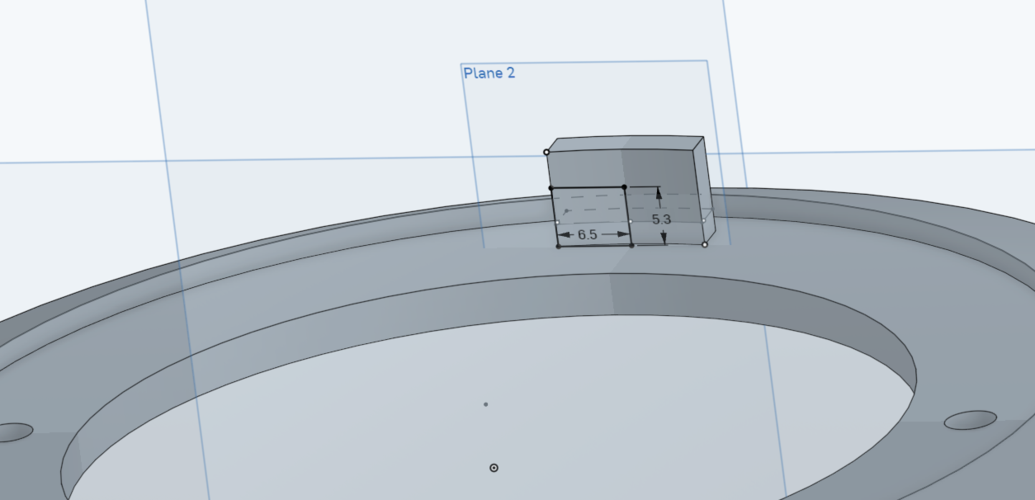The width and height of the screenshot is (1035, 500).
Task: Select the right bolt hole on the flange
Action: pyautogui.click(x=970, y=420)
